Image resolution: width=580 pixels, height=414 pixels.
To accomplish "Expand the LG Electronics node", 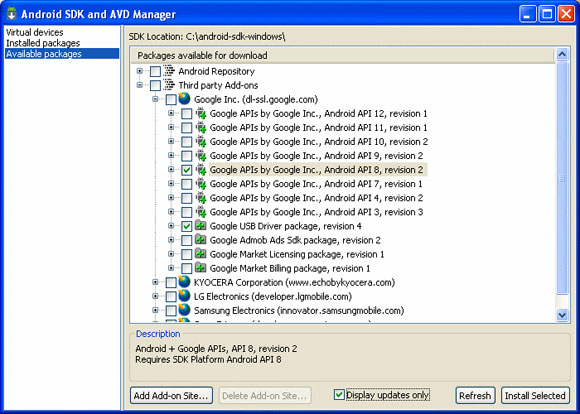I will (x=155, y=296).
